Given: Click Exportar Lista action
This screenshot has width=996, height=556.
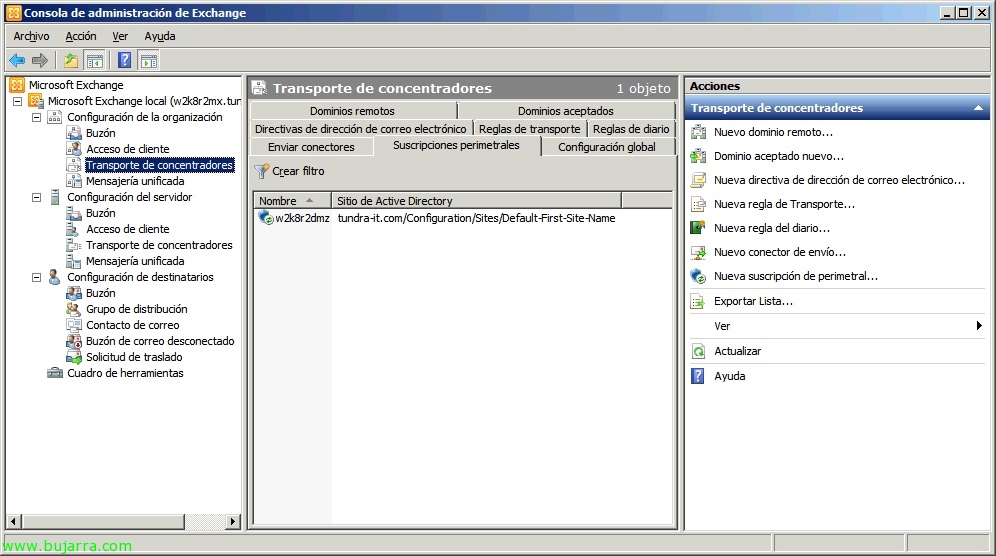Looking at the screenshot, I should 753,301.
